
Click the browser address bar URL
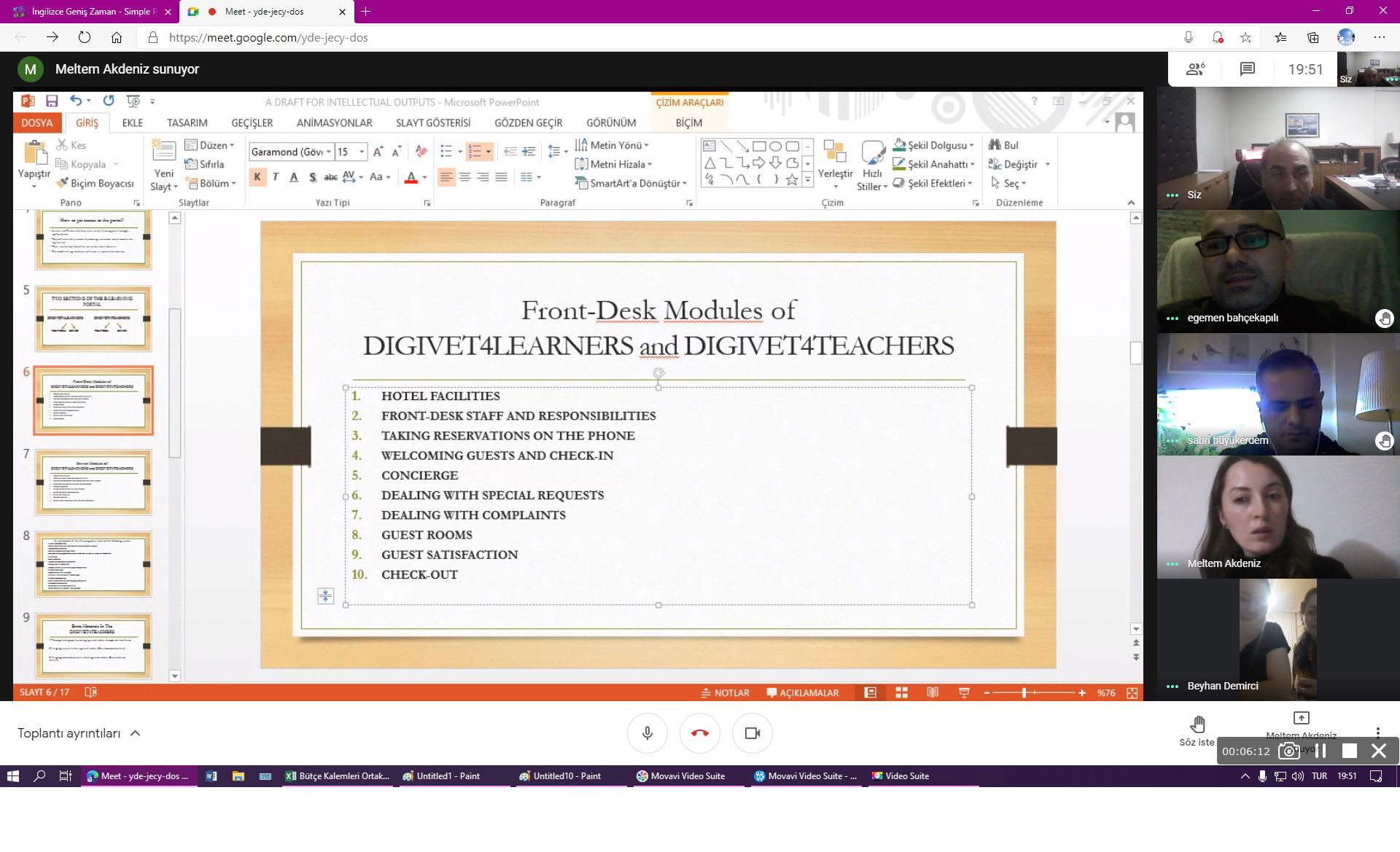click(x=268, y=37)
